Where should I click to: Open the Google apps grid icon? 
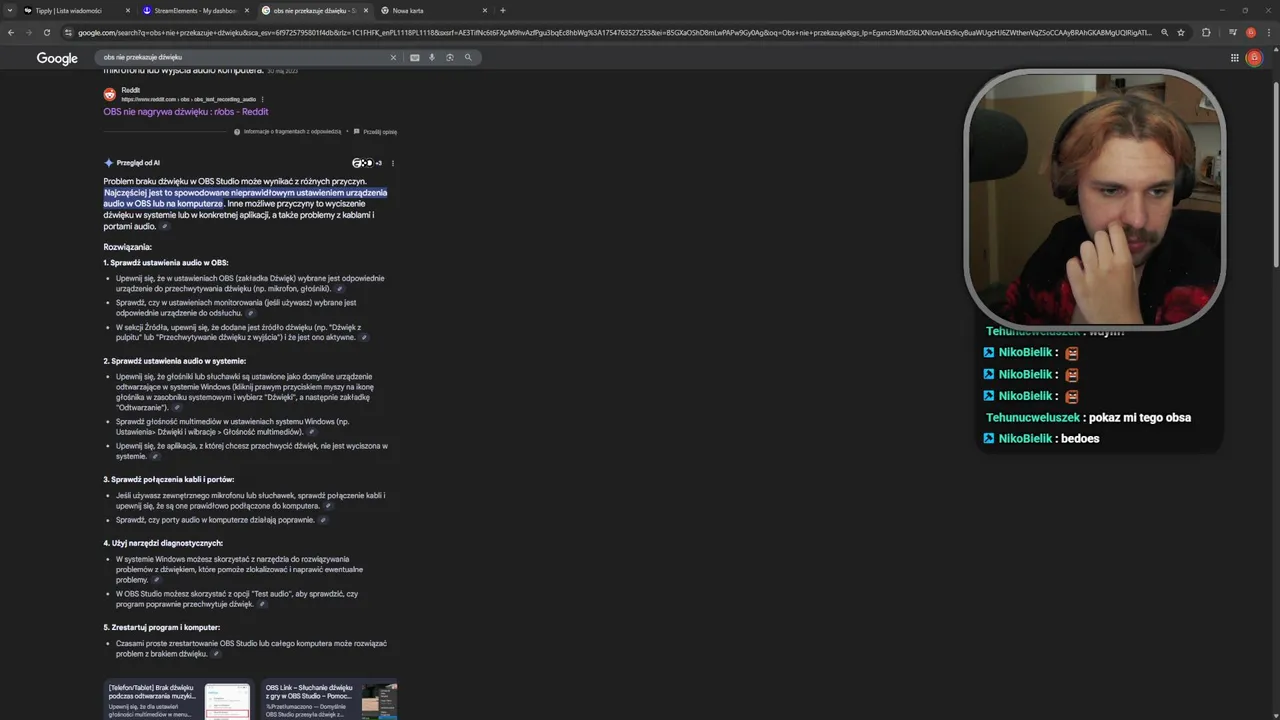point(1235,58)
